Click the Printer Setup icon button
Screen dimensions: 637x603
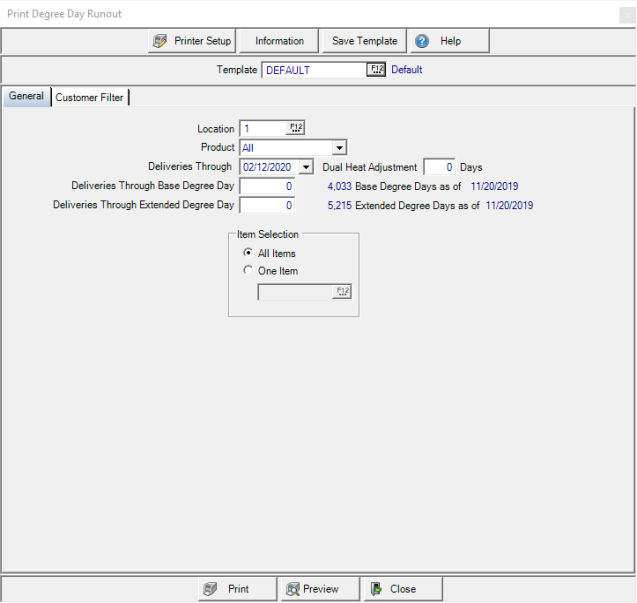pos(160,41)
